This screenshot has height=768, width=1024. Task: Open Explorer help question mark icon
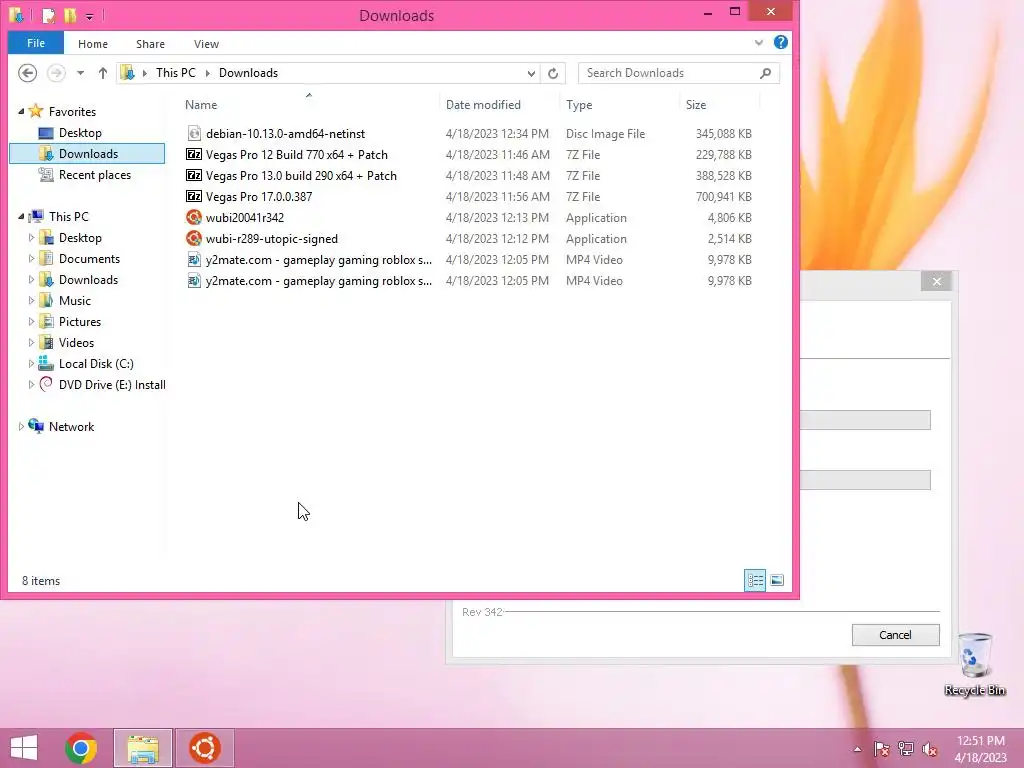(780, 42)
